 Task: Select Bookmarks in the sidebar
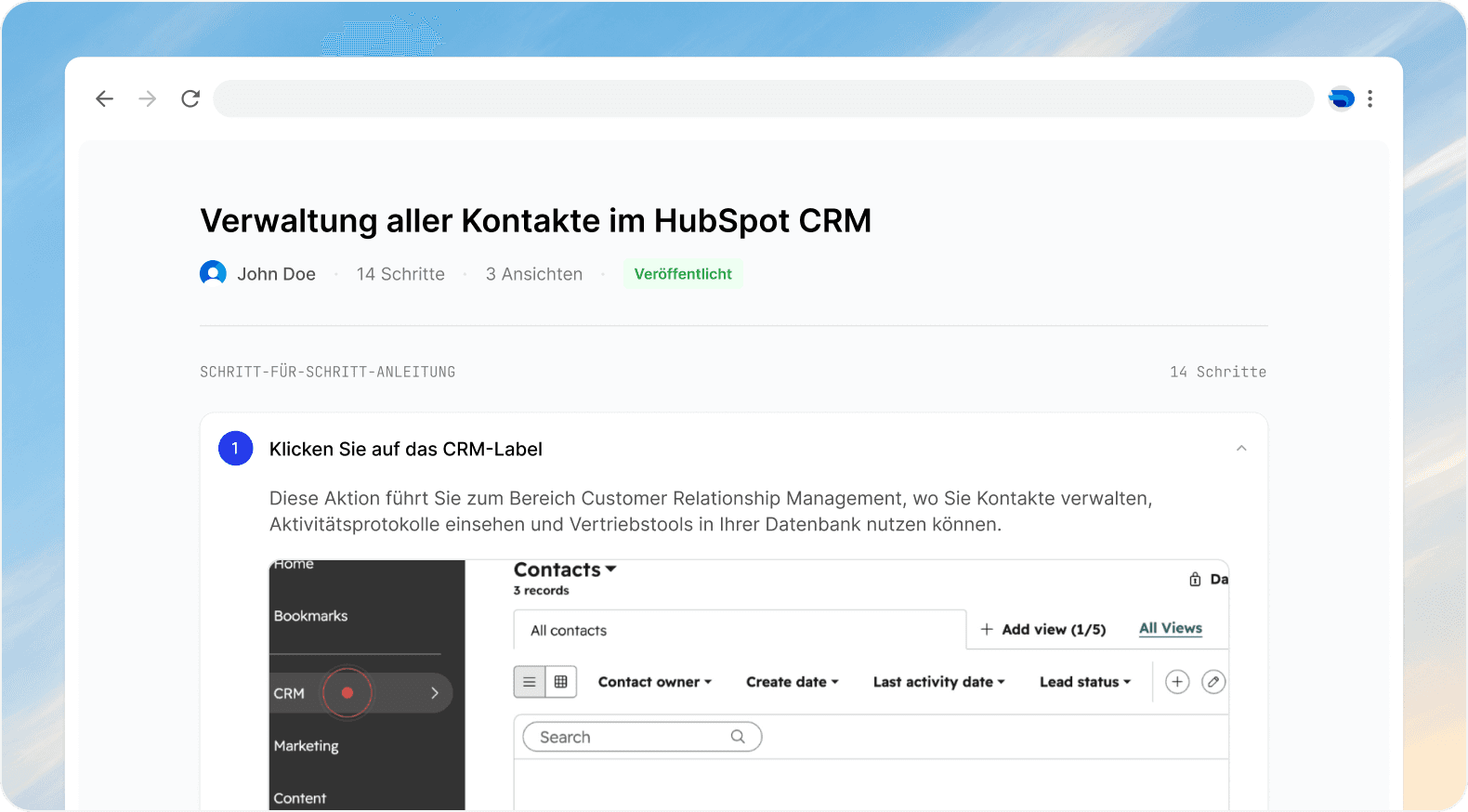(x=310, y=616)
